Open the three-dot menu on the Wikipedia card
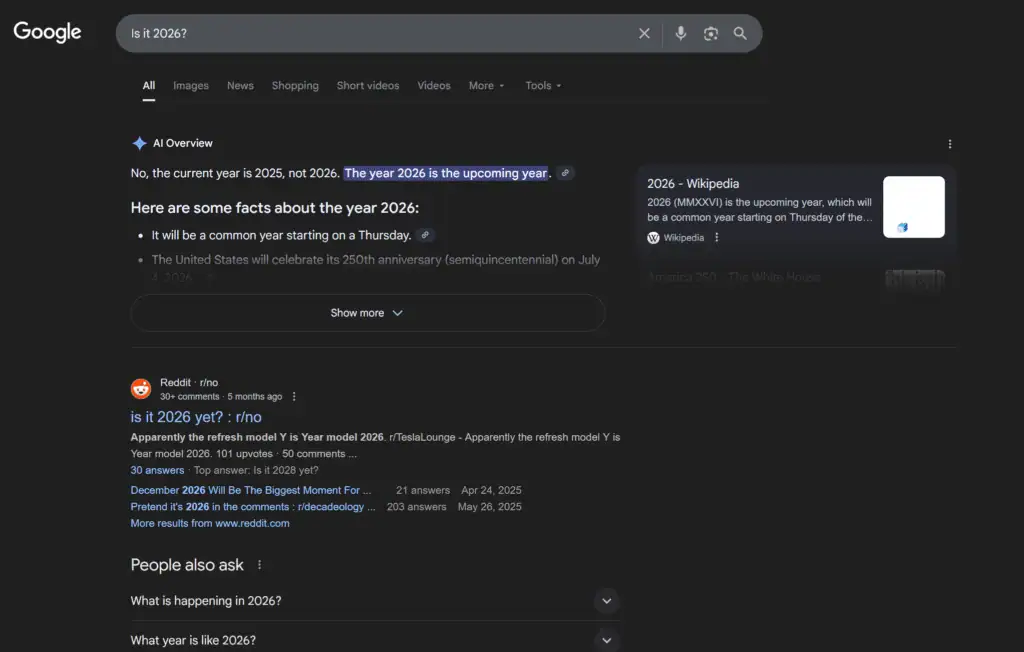Screen dimensions: 1024x652 tap(716, 237)
